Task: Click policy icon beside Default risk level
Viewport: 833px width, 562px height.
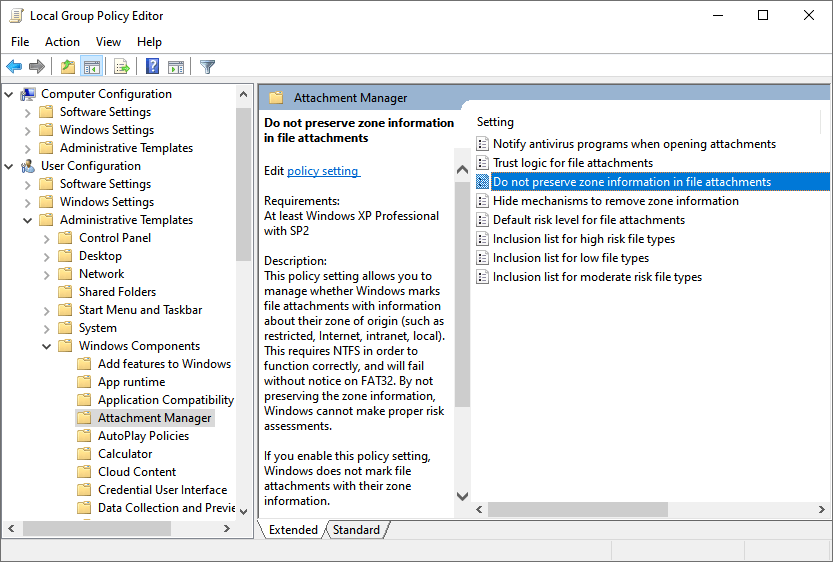Action: (x=482, y=220)
